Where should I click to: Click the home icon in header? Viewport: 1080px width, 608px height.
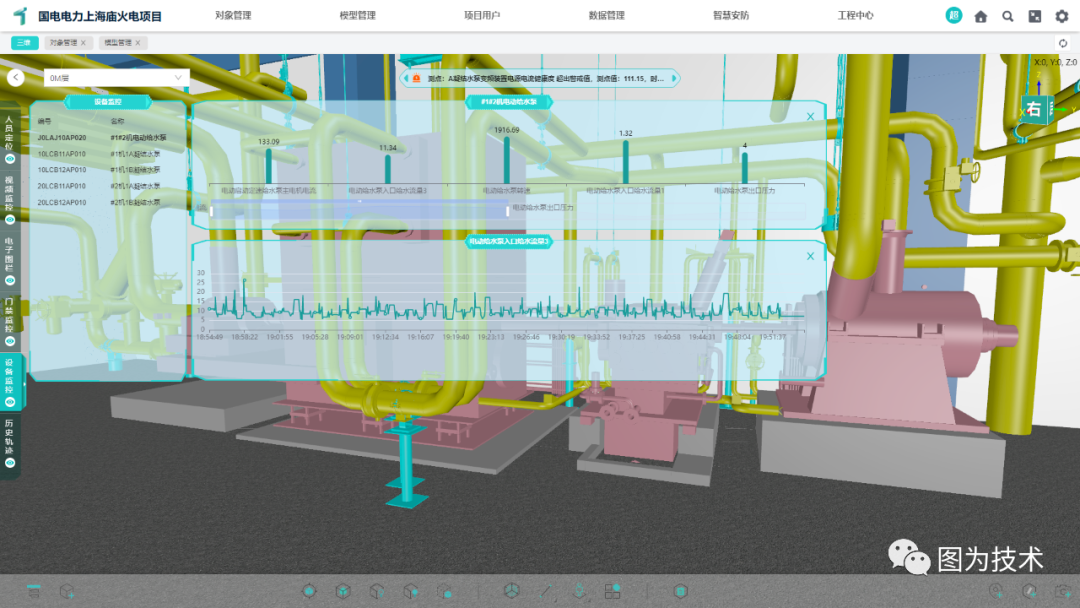click(981, 16)
